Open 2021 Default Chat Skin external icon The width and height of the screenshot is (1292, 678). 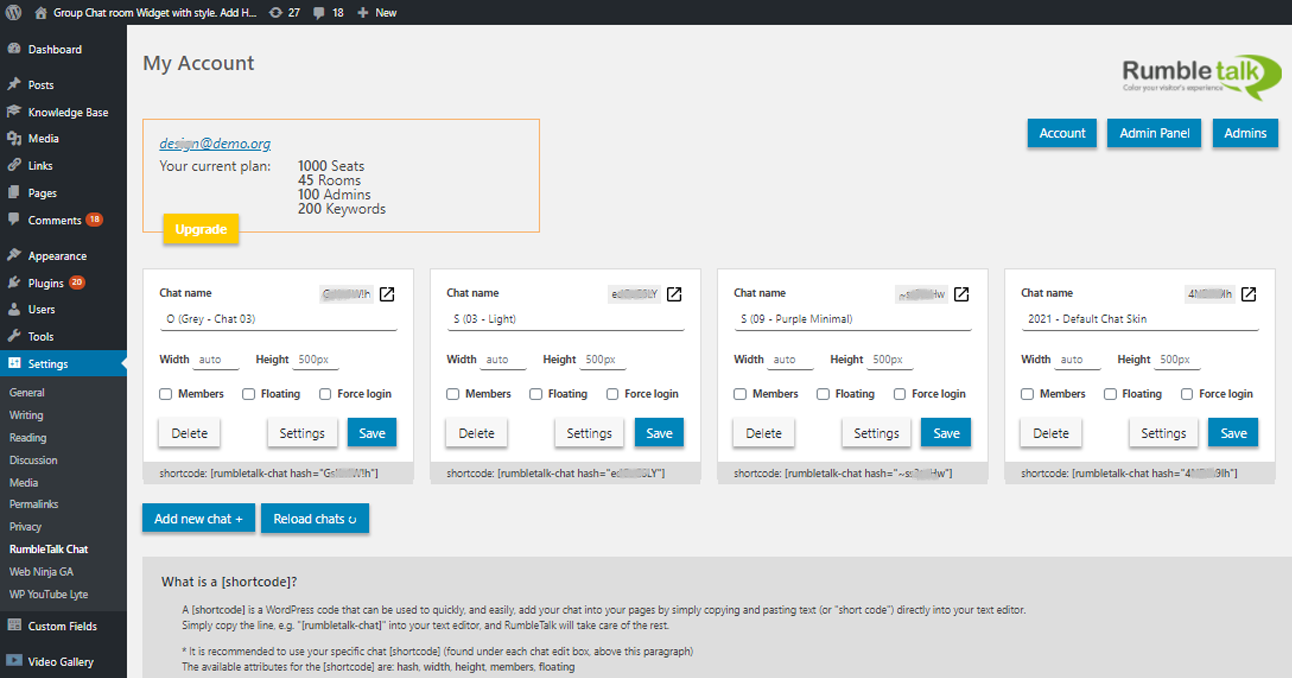coord(1248,294)
